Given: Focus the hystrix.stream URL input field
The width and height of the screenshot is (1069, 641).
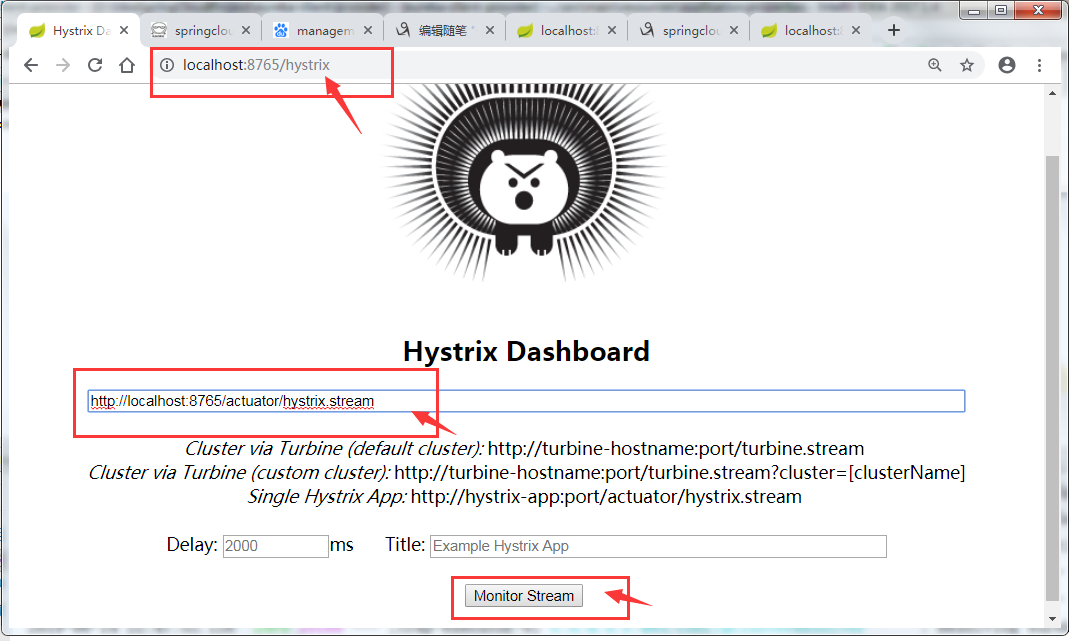Looking at the screenshot, I should point(526,401).
